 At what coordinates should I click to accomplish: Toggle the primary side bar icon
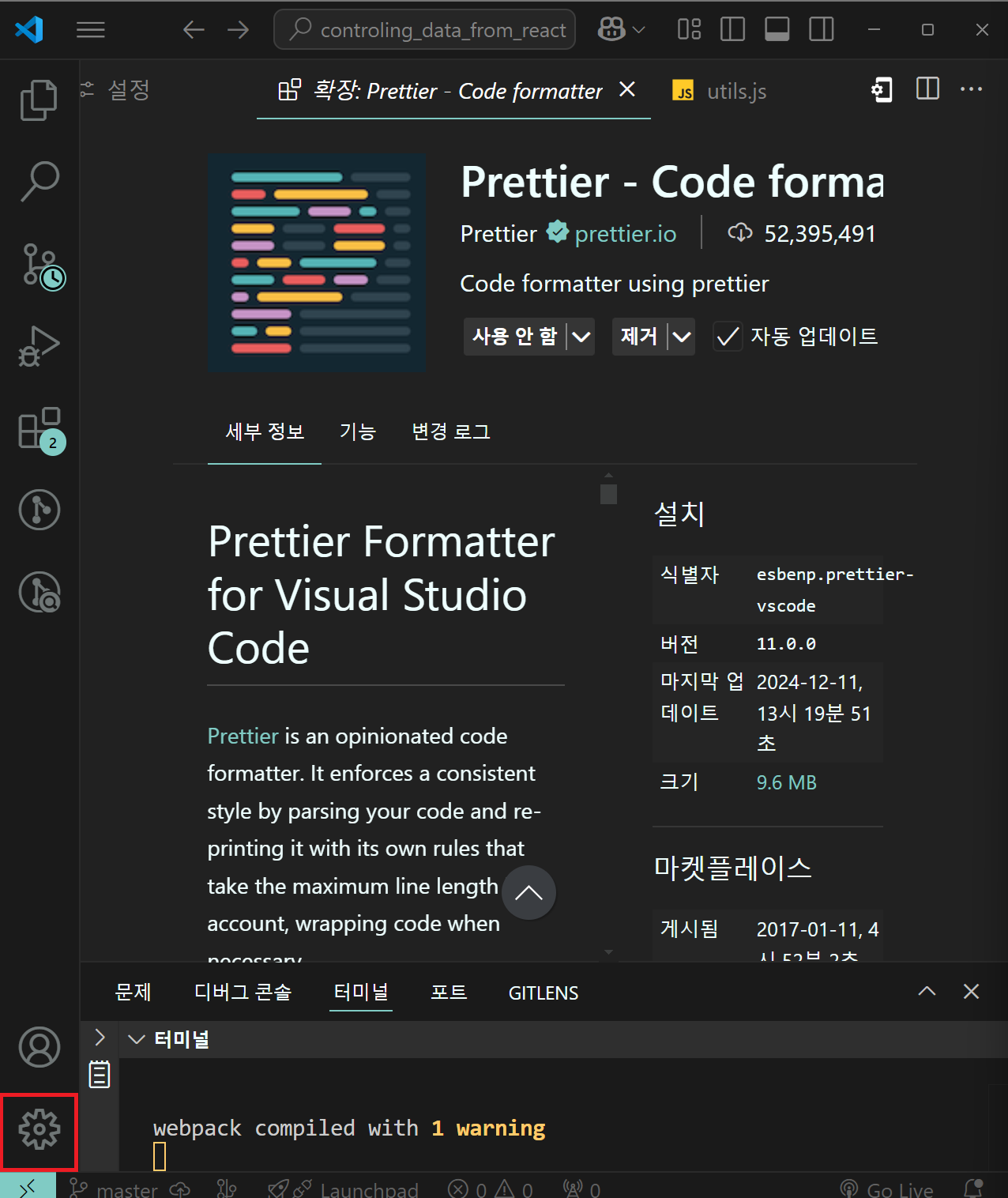(x=733, y=30)
